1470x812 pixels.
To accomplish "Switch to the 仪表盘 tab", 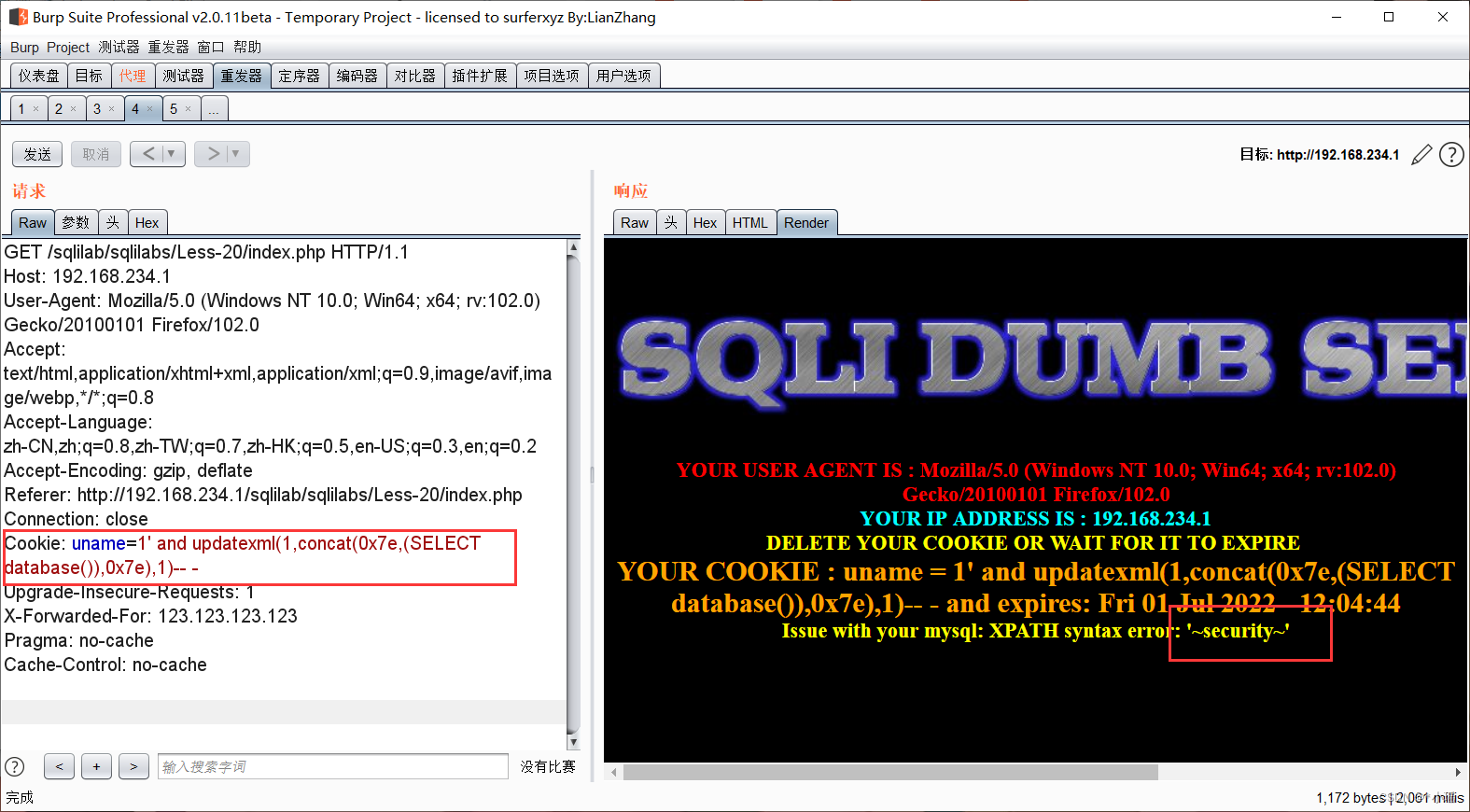I will tap(39, 76).
